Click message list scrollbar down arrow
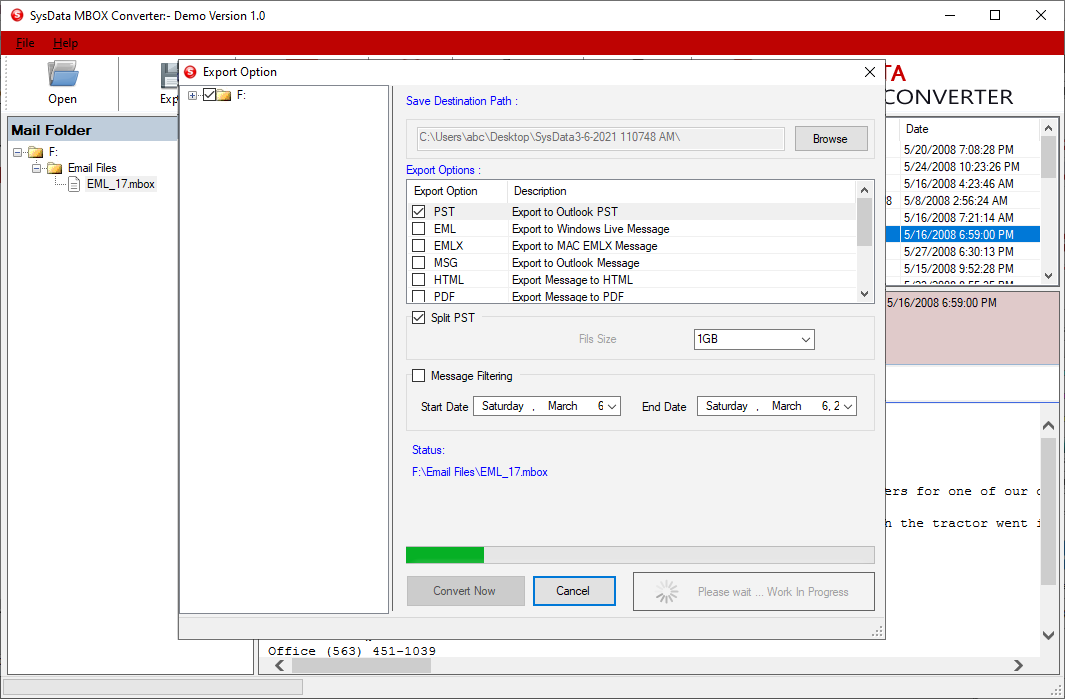 (x=1048, y=276)
